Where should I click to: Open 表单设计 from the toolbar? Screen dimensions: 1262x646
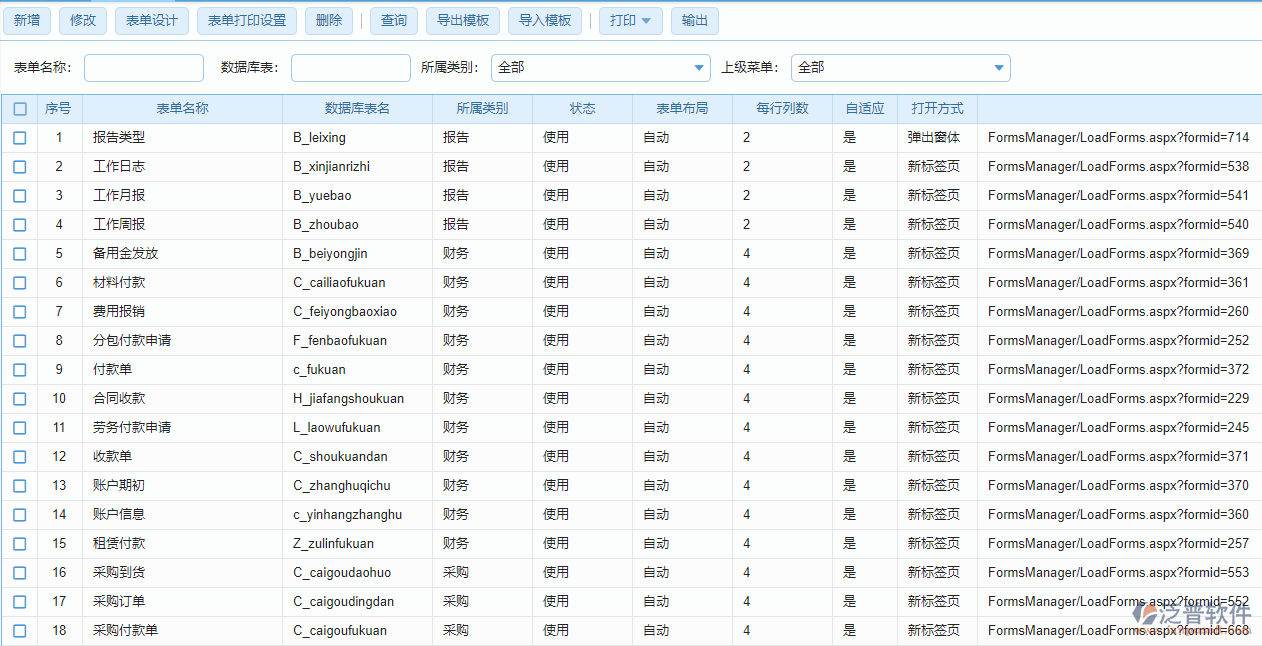tap(151, 21)
